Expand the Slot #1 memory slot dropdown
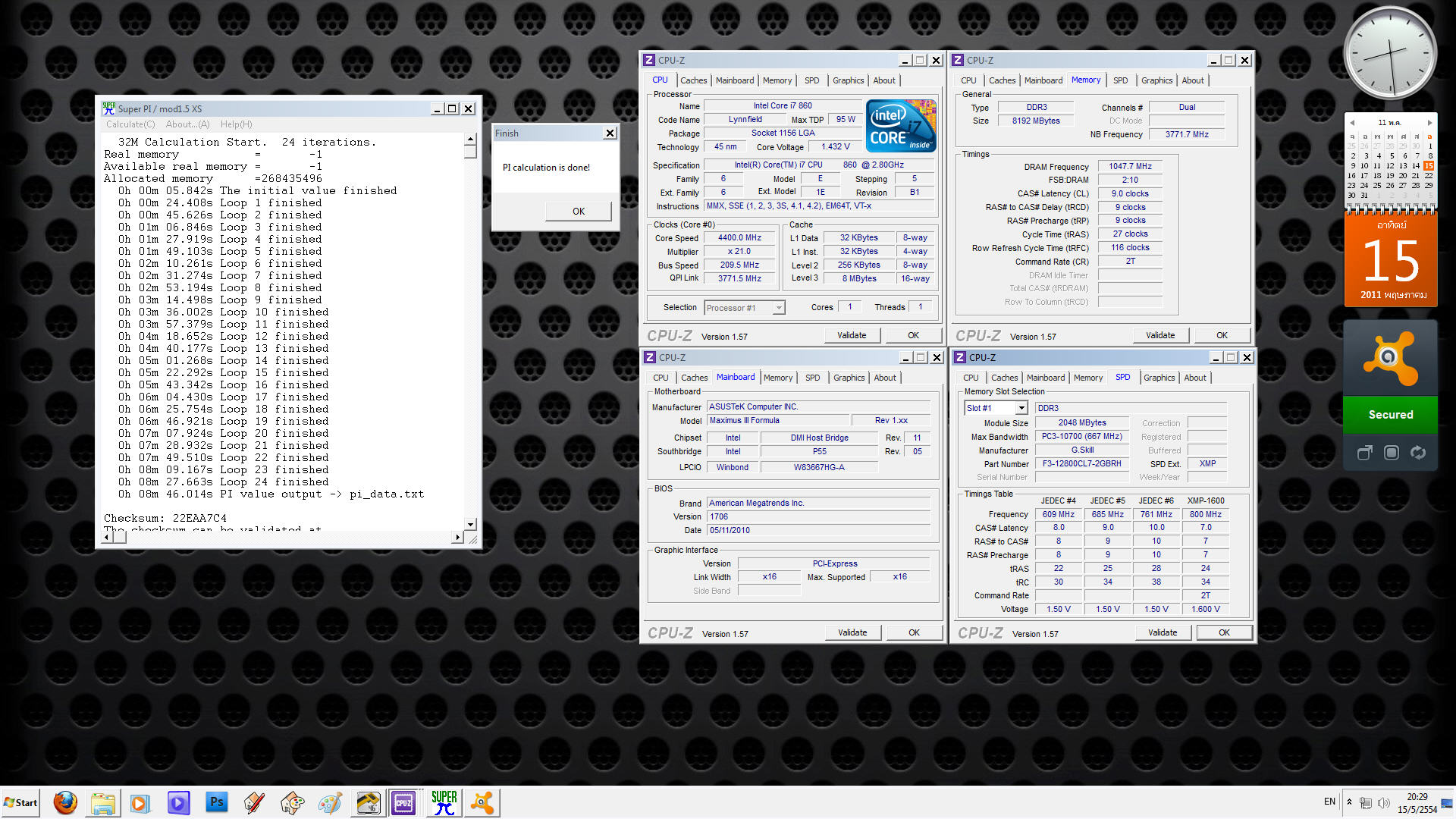Screen dimensions: 1456x819 [x=1021, y=409]
